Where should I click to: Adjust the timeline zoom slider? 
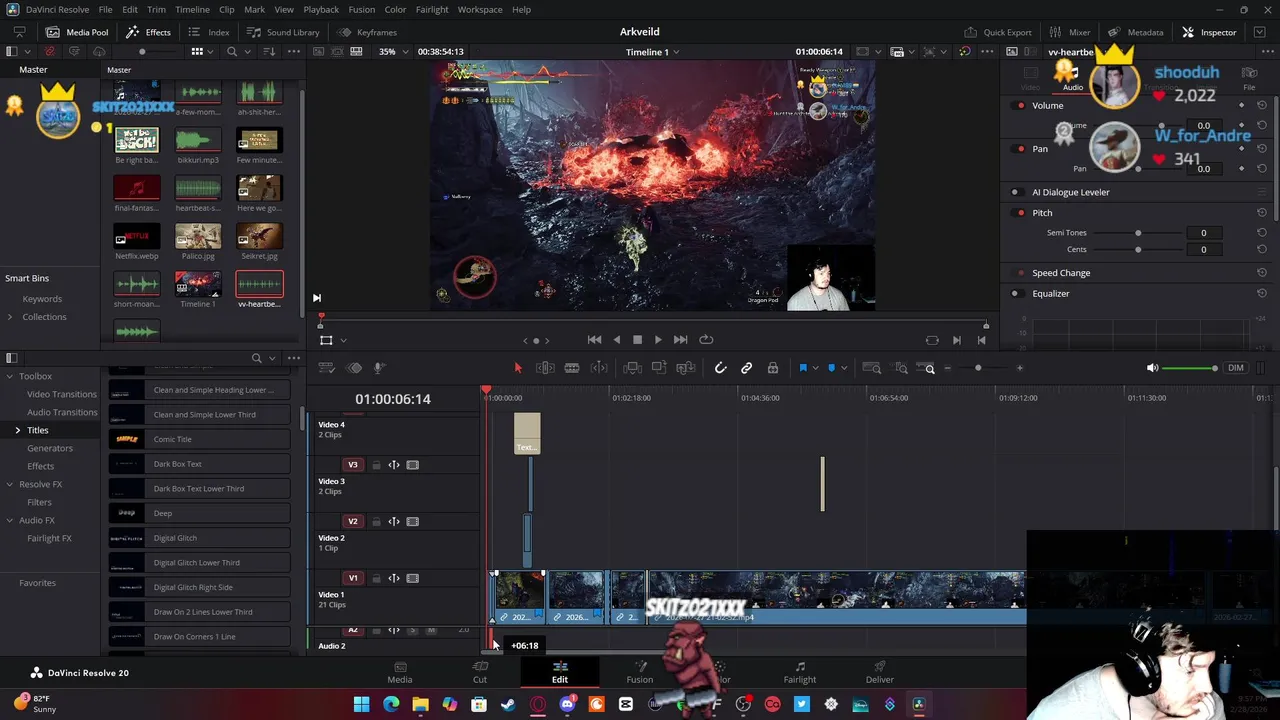[x=978, y=368]
